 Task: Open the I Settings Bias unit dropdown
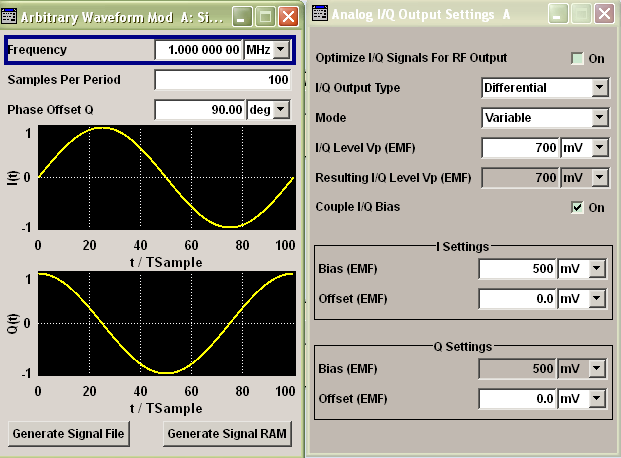[x=597, y=269]
